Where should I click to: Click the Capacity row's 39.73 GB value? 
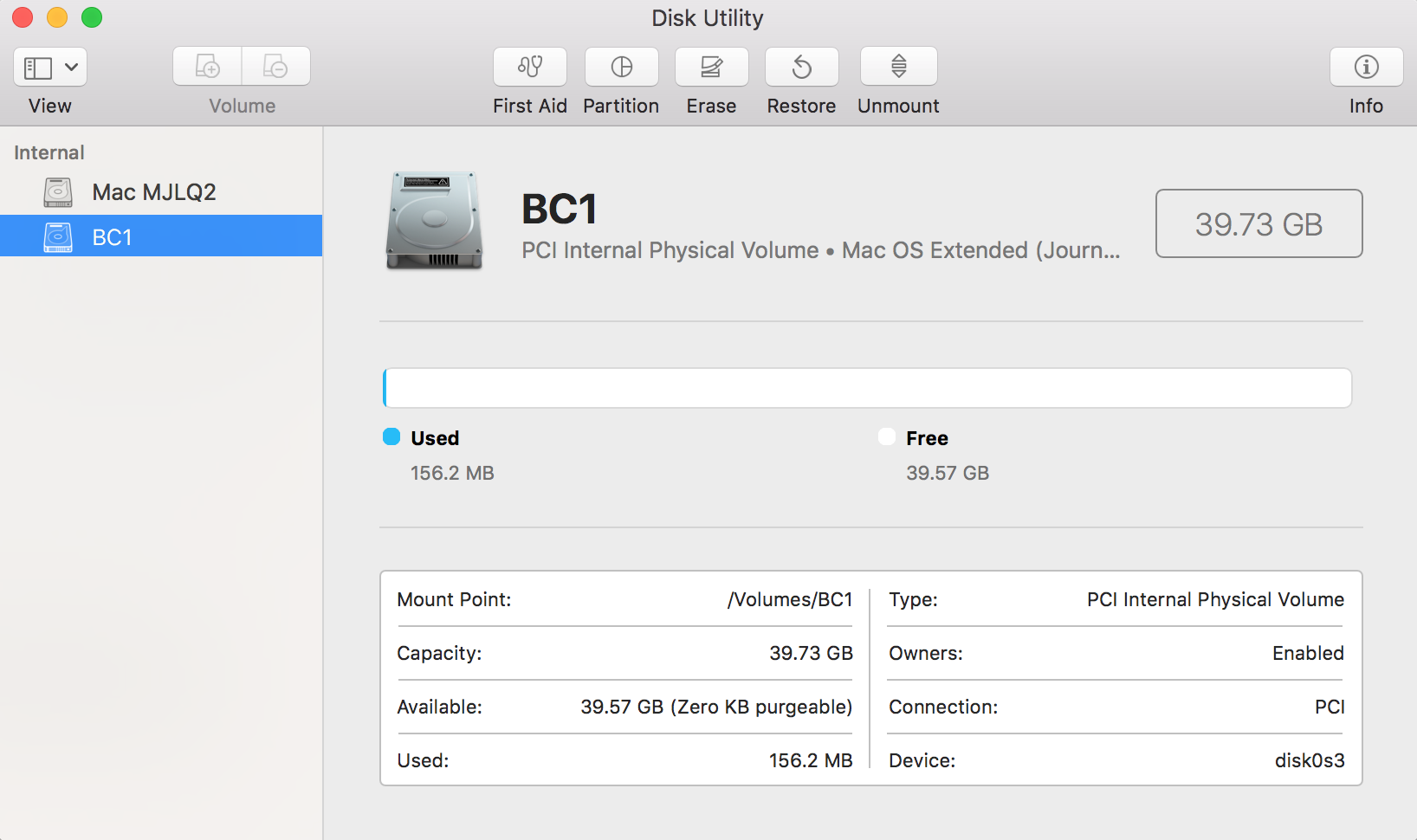point(812,653)
